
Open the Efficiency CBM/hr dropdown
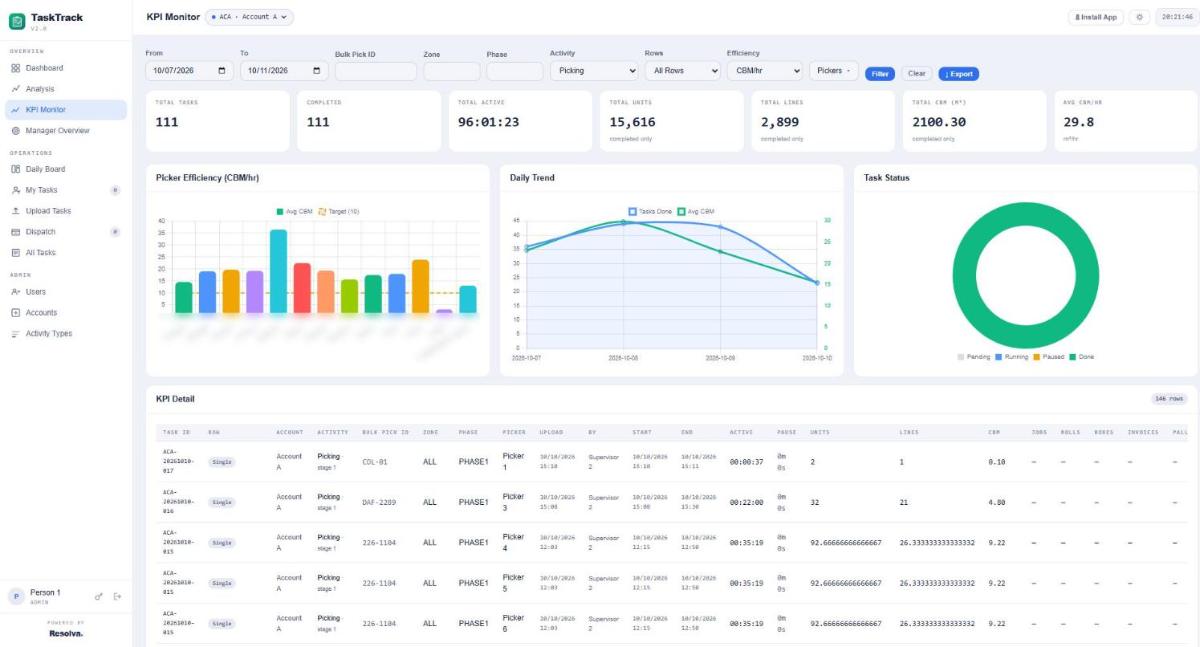(764, 71)
